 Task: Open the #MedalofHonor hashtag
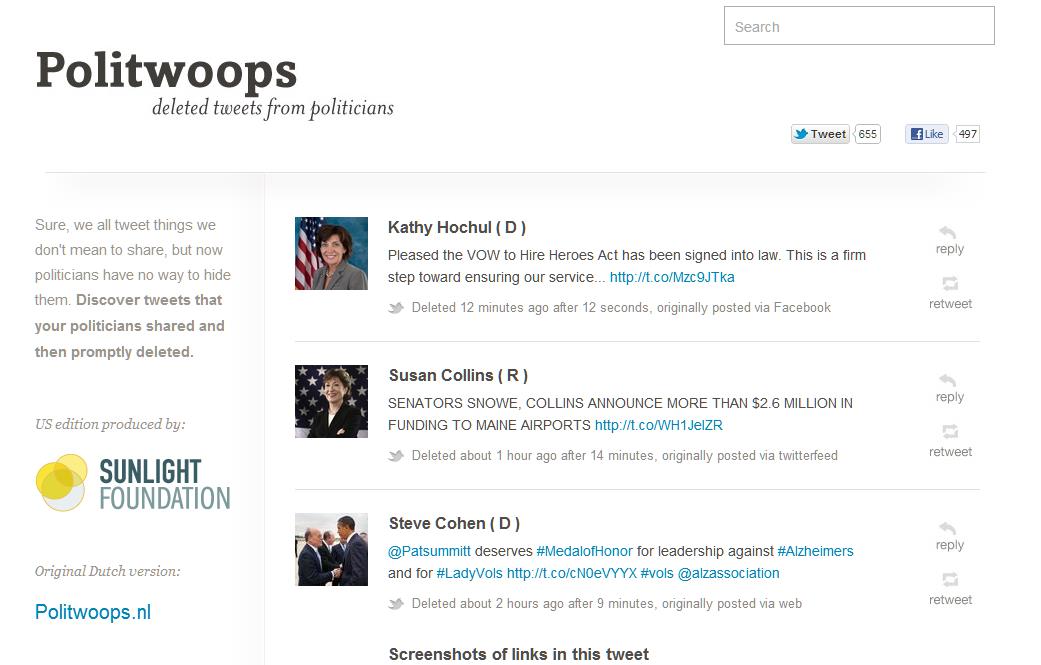(584, 551)
